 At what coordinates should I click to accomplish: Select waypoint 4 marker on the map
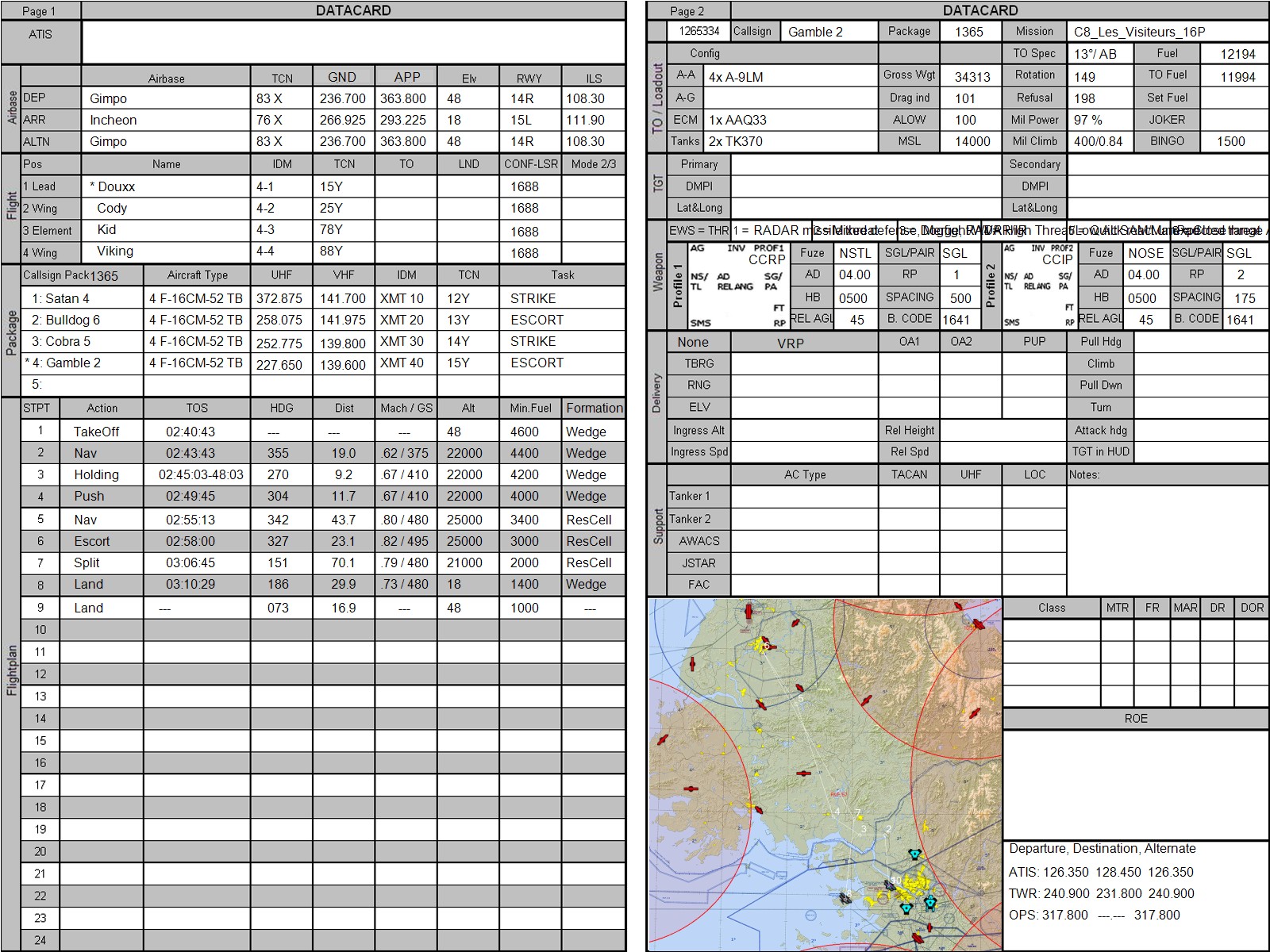(x=837, y=812)
